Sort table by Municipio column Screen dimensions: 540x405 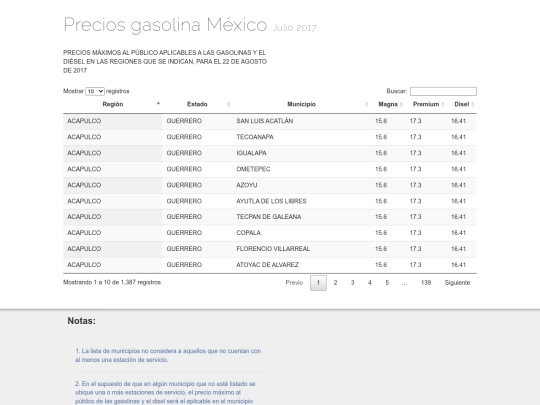(301, 104)
